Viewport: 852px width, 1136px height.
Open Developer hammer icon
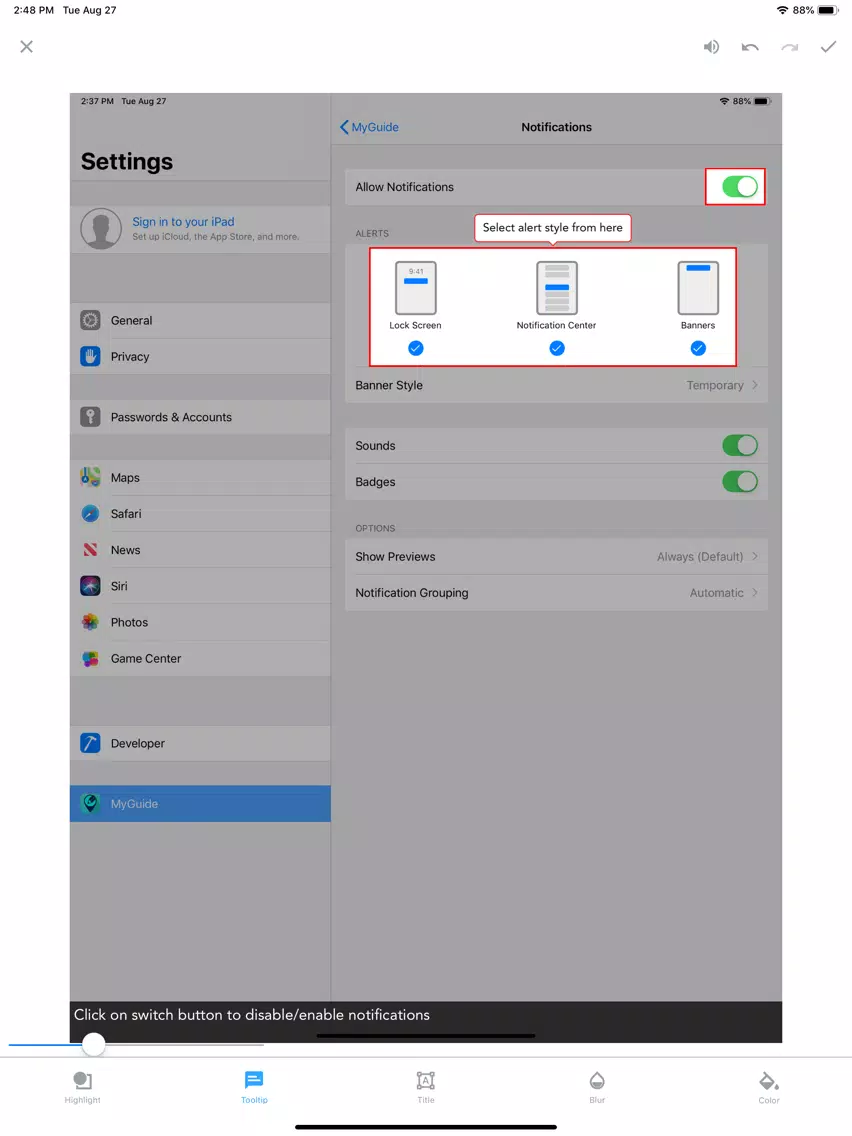coord(91,743)
